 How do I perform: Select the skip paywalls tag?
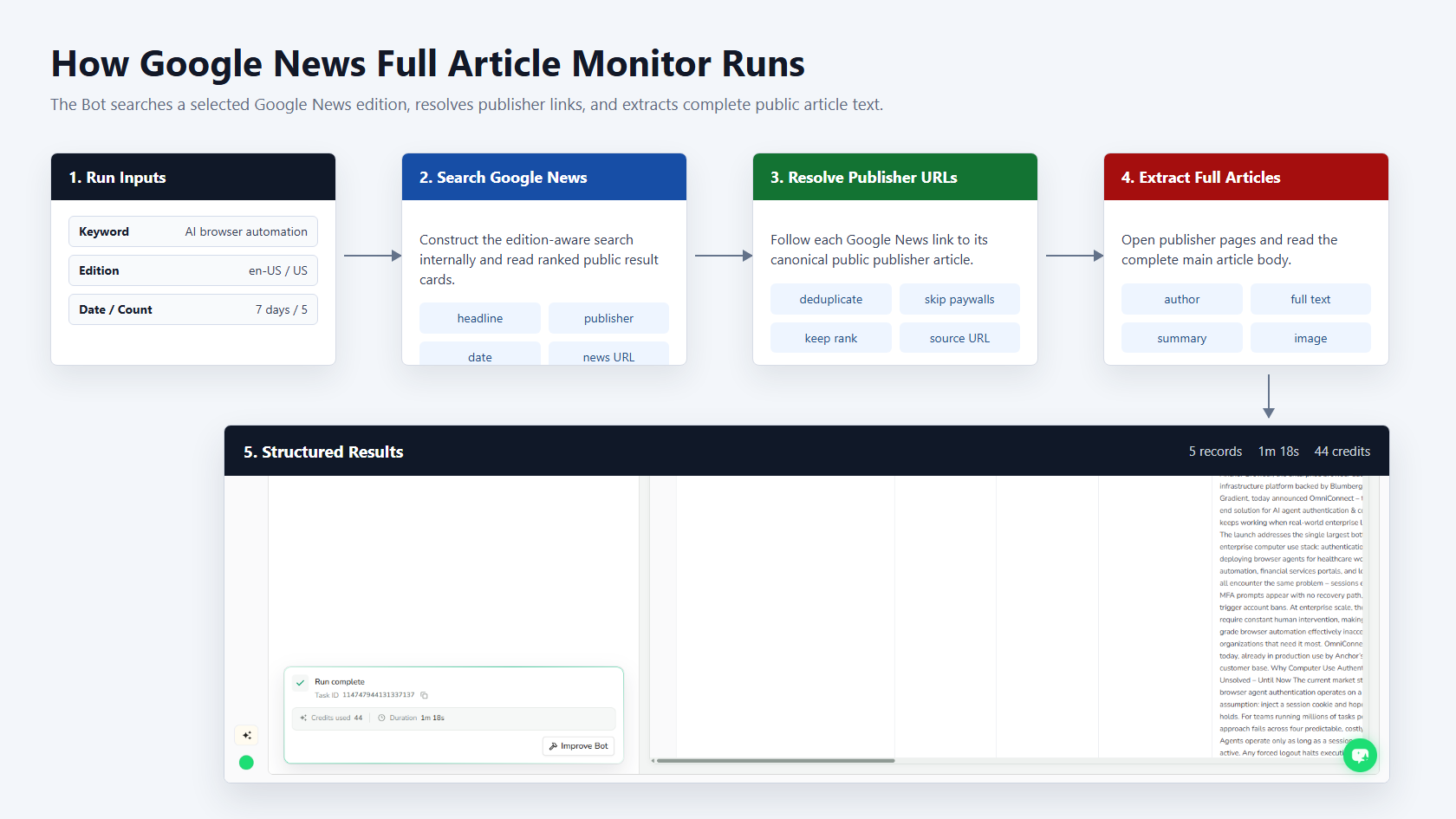click(959, 299)
